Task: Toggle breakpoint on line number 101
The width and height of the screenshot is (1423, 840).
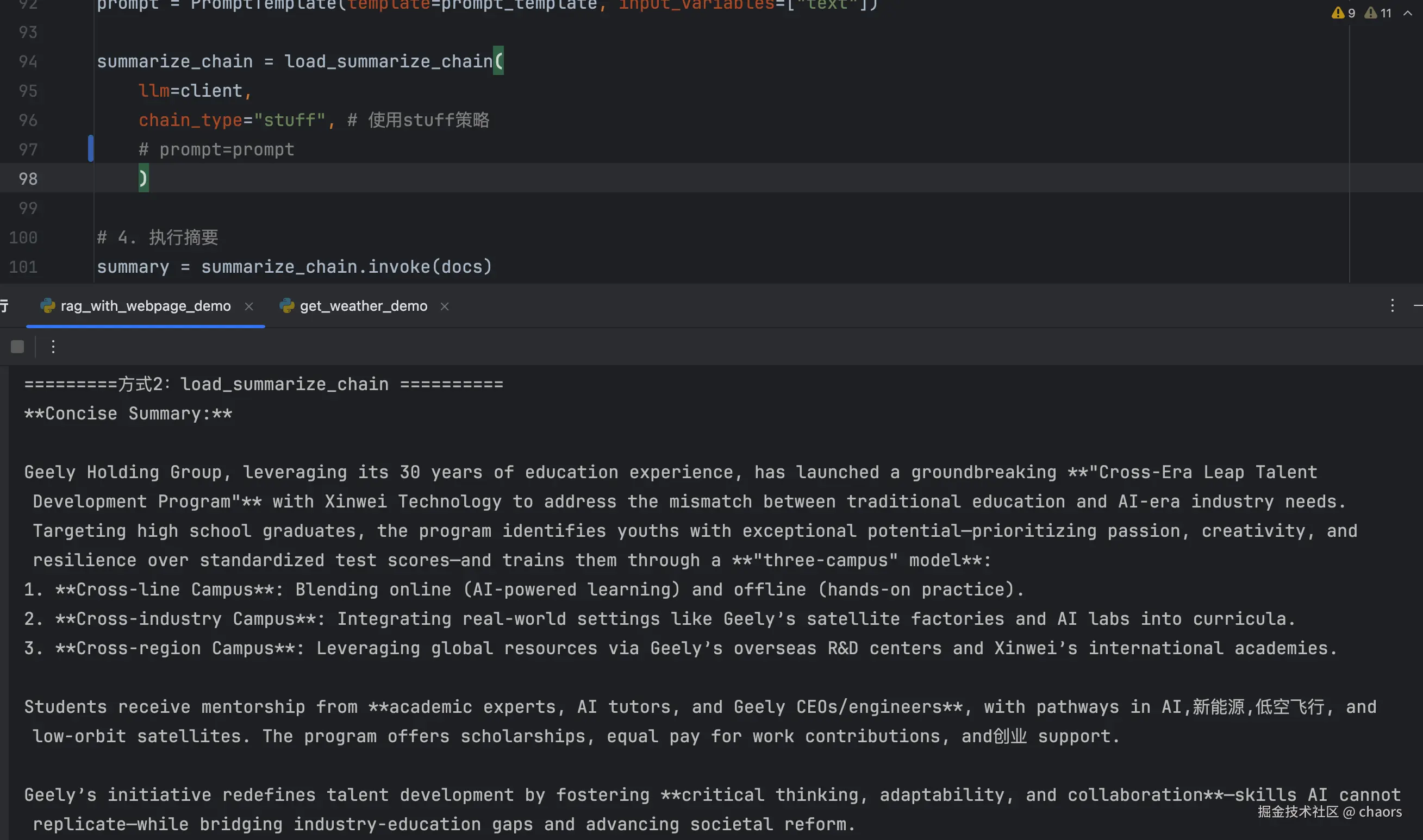Action: point(23,267)
